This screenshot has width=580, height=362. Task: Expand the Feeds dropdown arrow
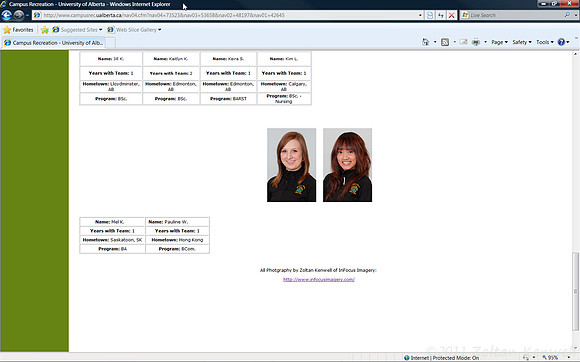tap(455, 42)
